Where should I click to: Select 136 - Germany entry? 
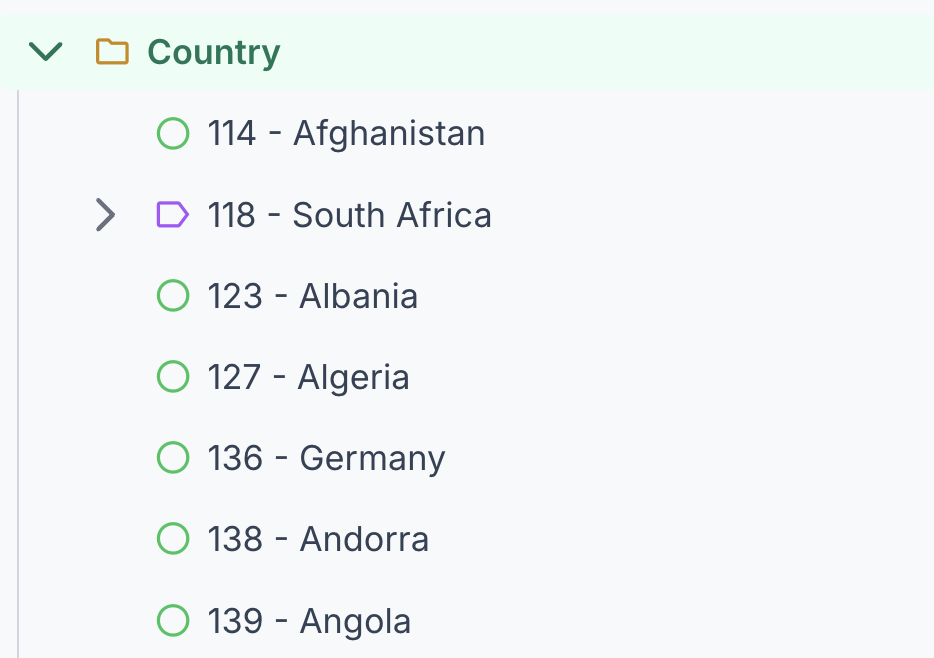[x=326, y=458]
